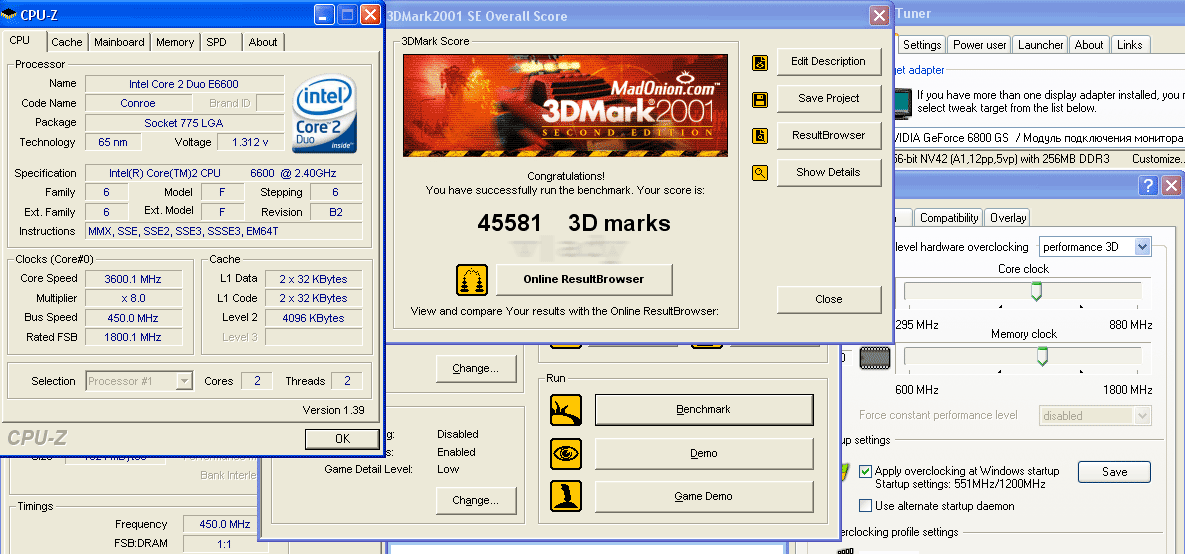1185x554 pixels.
Task: Open the Power user tab in RivaTuner
Action: point(979,45)
